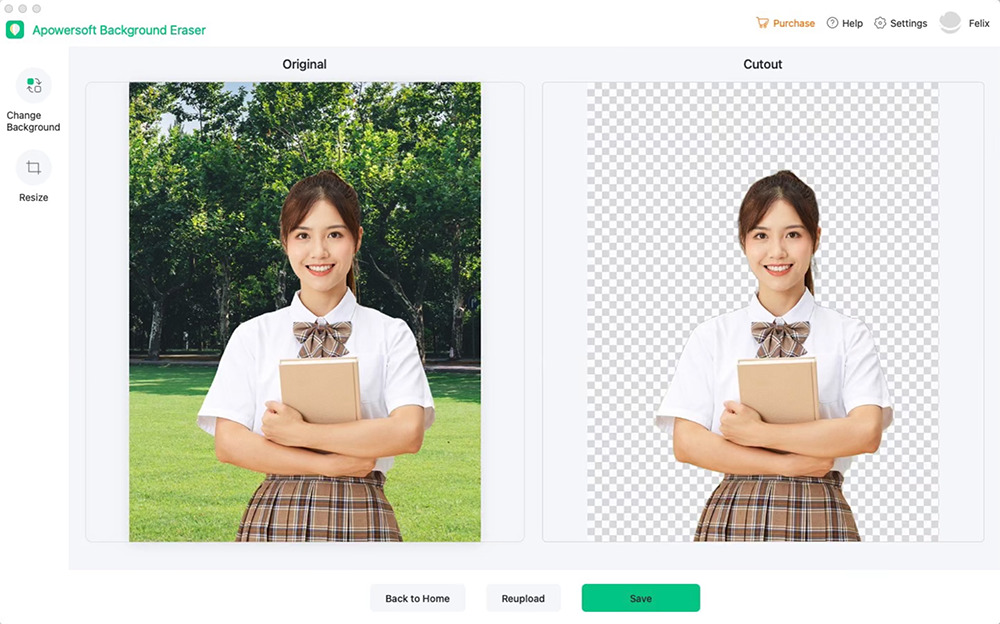Open the Change Background tool
Screen dimensions: 1000x624
[34, 85]
